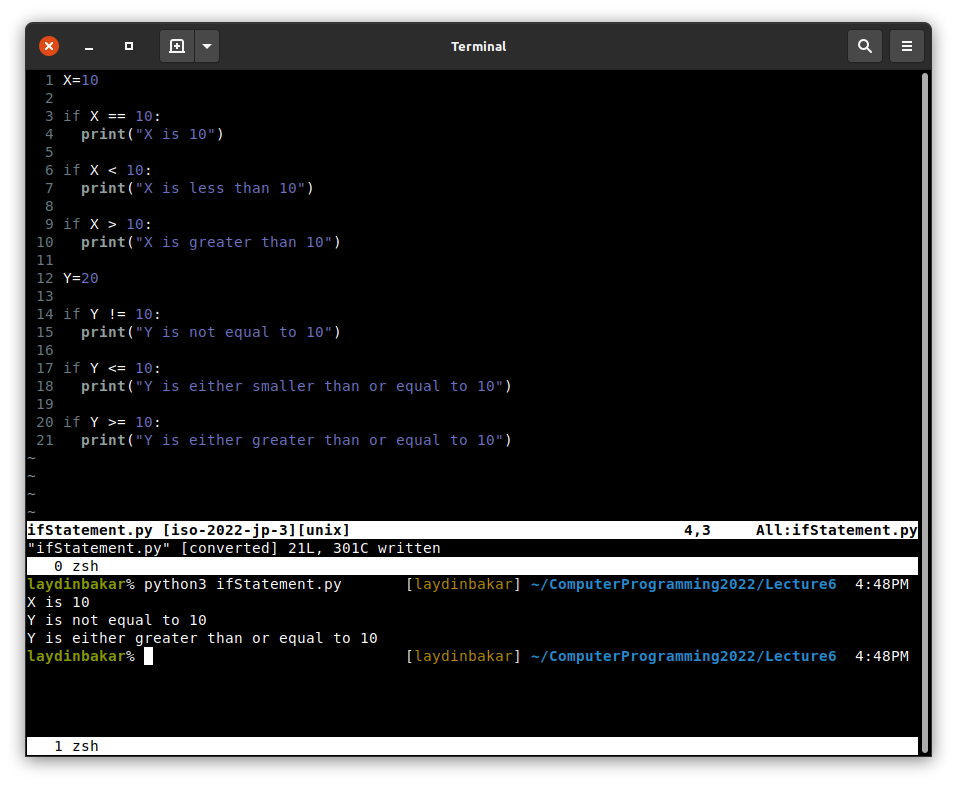Viewport: 957px width, 785px height.
Task: Click the print "X is less than 10" line
Action: 197,188
